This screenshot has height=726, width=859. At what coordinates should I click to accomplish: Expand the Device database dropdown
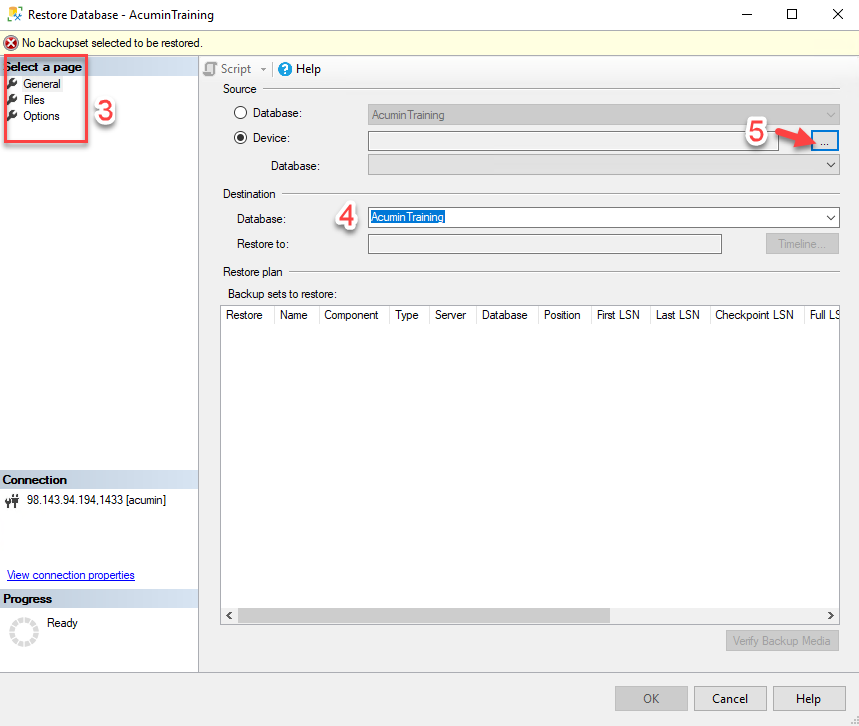click(x=831, y=165)
